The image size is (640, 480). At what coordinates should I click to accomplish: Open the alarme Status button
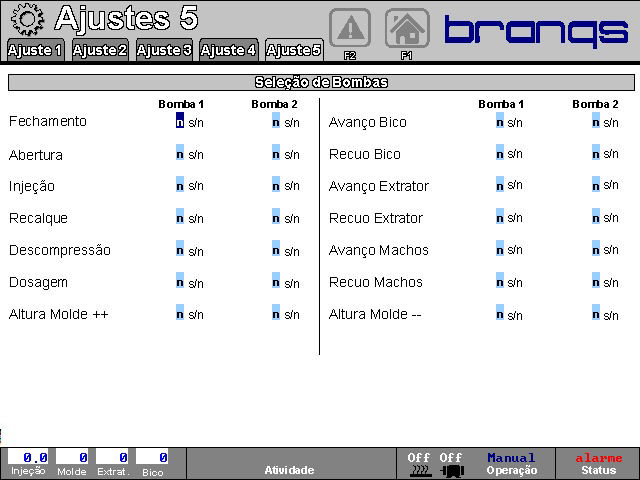[x=598, y=463]
